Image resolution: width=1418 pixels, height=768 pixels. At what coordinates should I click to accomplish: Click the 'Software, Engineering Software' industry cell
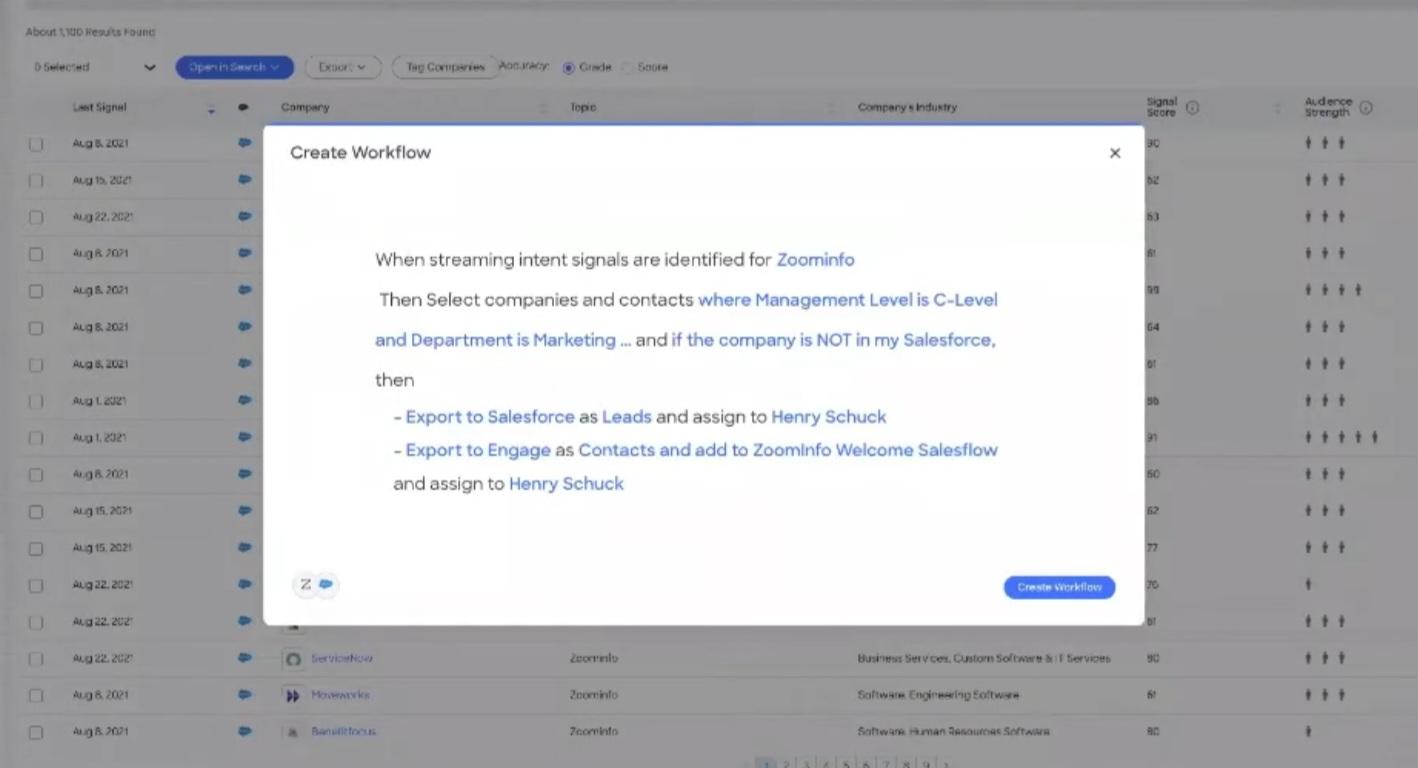tap(939, 695)
